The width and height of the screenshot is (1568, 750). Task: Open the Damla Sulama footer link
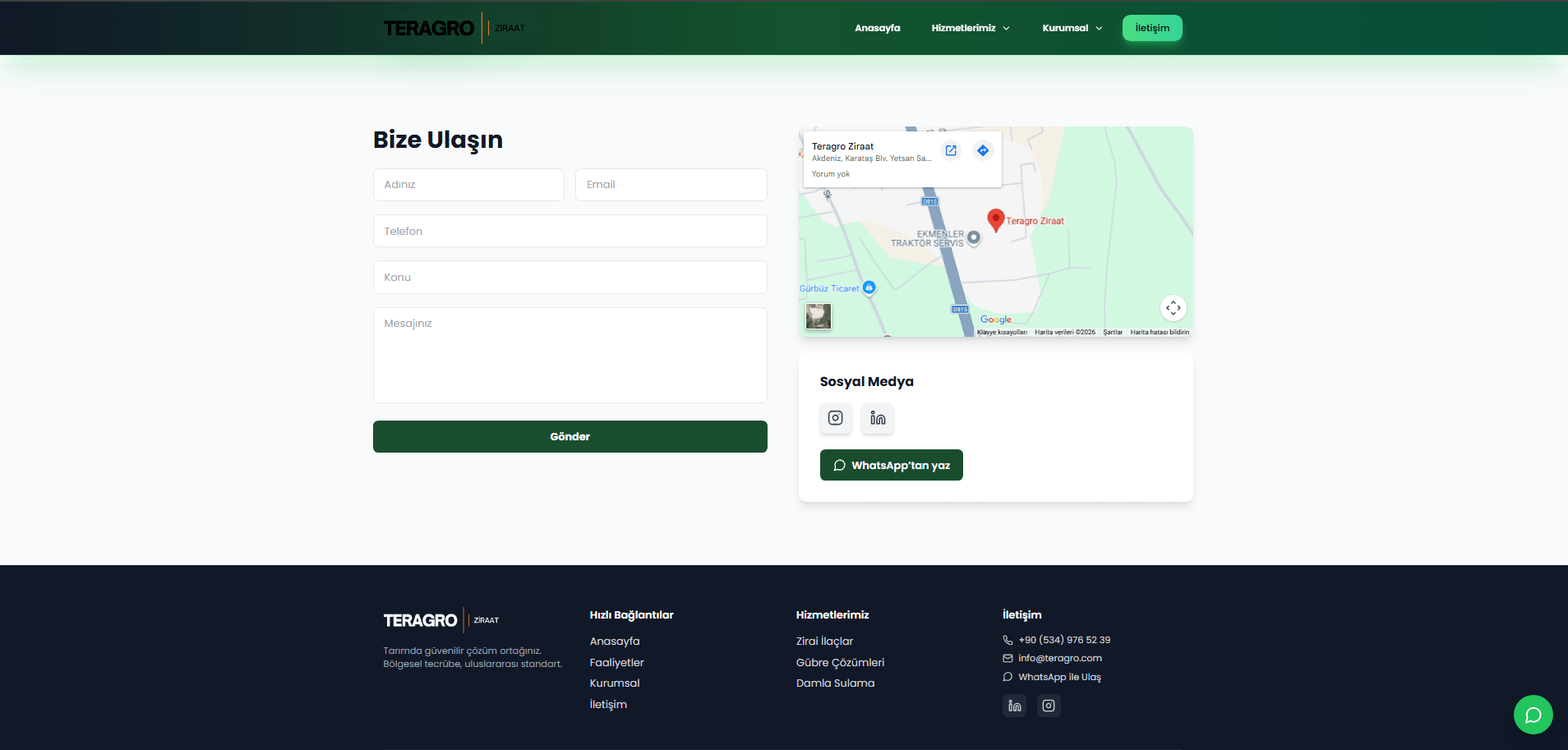[835, 683]
